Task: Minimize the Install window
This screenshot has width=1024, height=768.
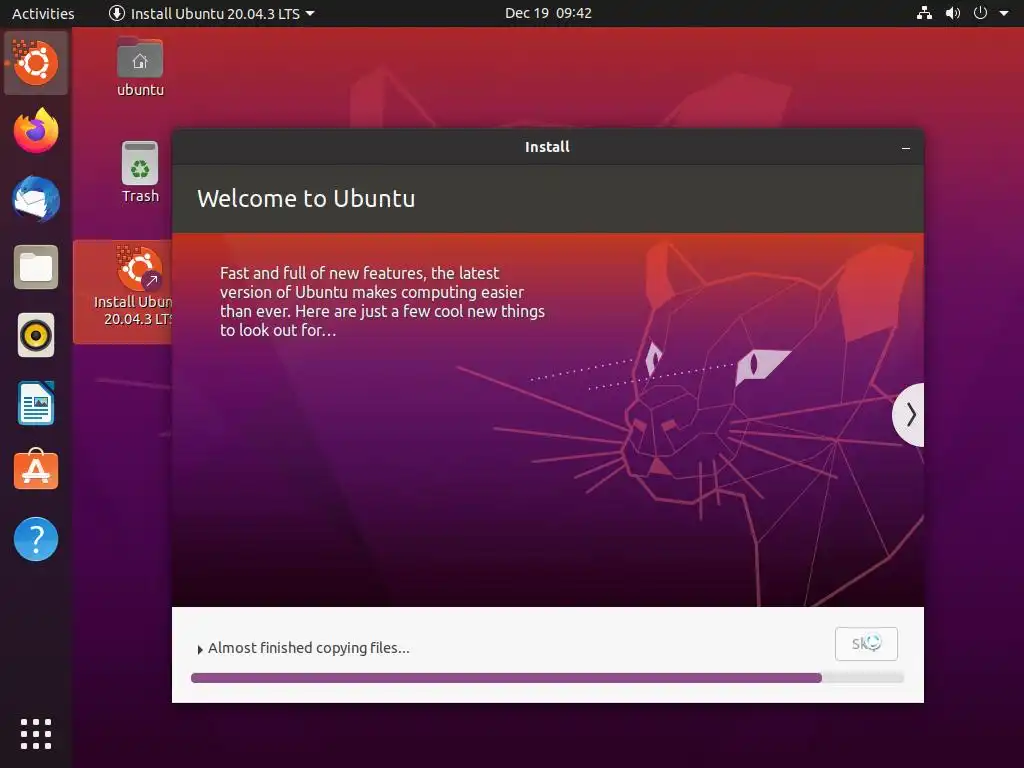Action: (x=906, y=148)
